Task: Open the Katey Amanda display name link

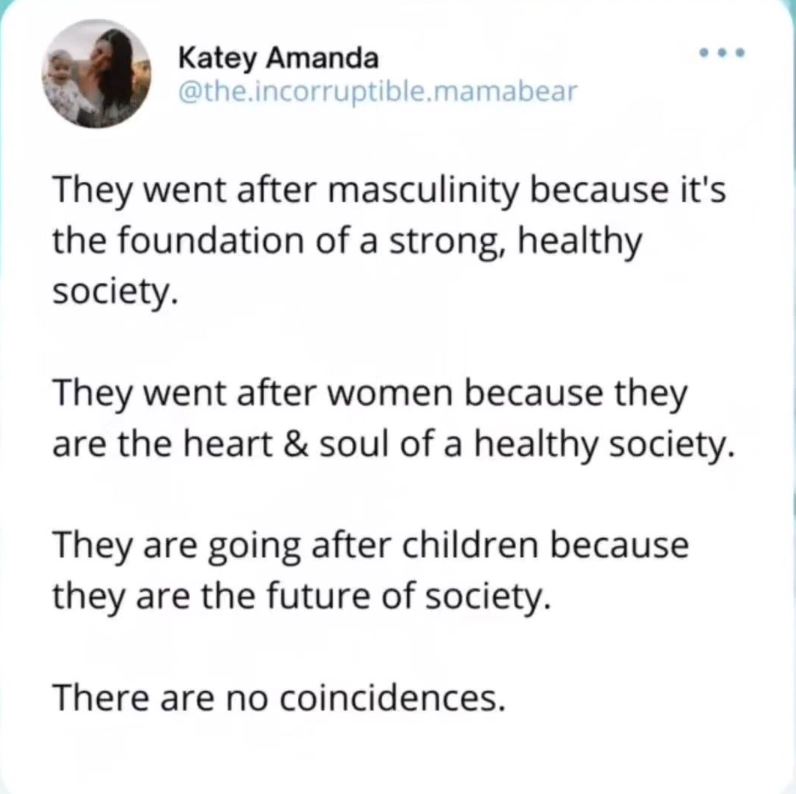Action: [278, 58]
